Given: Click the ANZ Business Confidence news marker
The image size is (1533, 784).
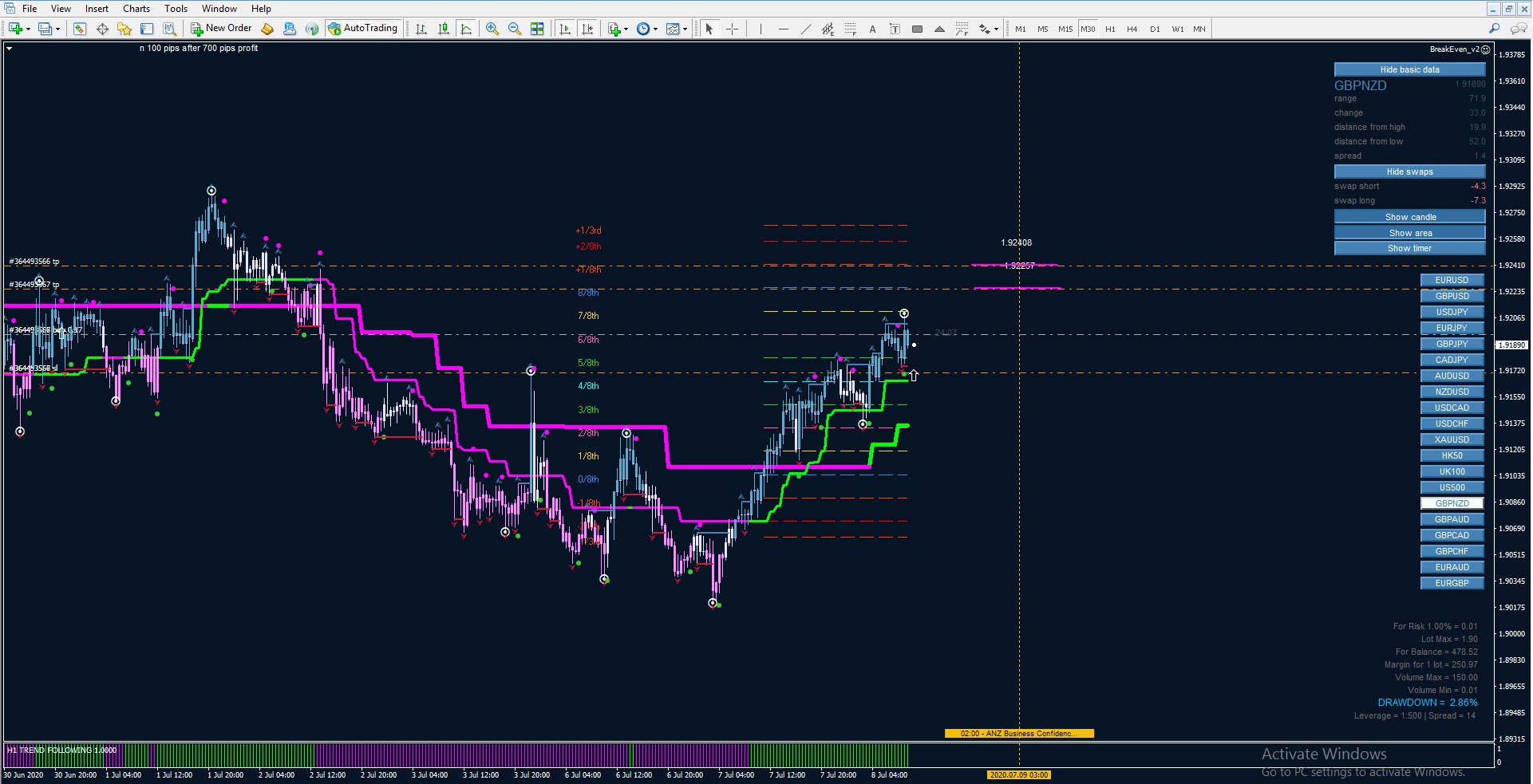Looking at the screenshot, I should pyautogui.click(x=1019, y=733).
